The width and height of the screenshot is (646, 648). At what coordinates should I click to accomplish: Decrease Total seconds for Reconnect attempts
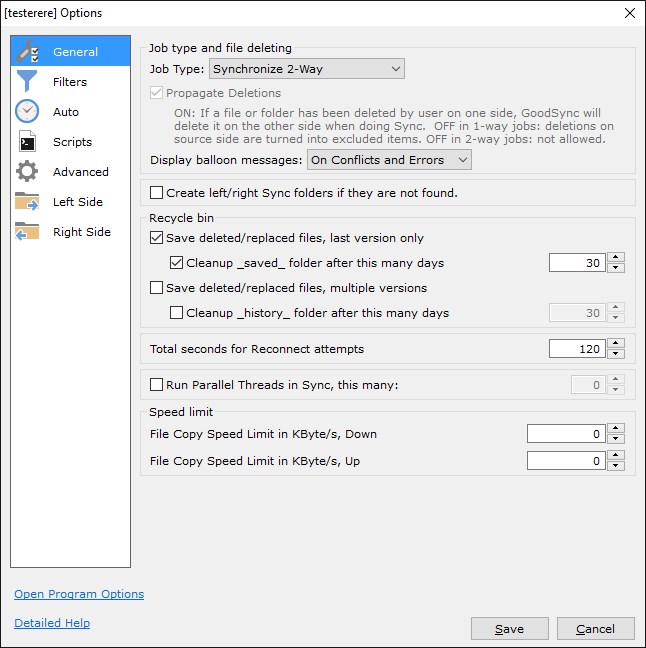click(616, 354)
